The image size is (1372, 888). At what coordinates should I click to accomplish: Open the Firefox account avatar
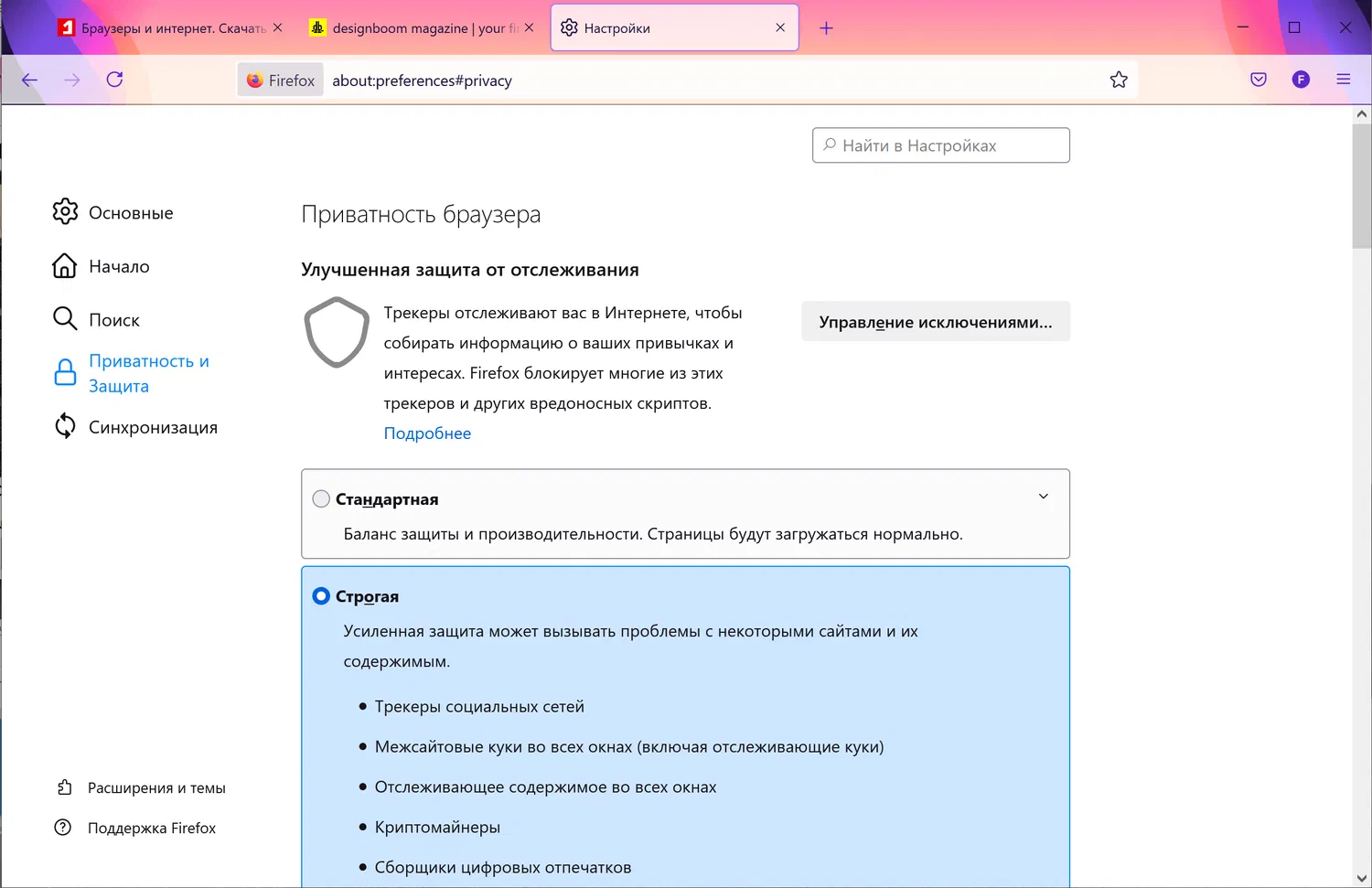tap(1301, 80)
